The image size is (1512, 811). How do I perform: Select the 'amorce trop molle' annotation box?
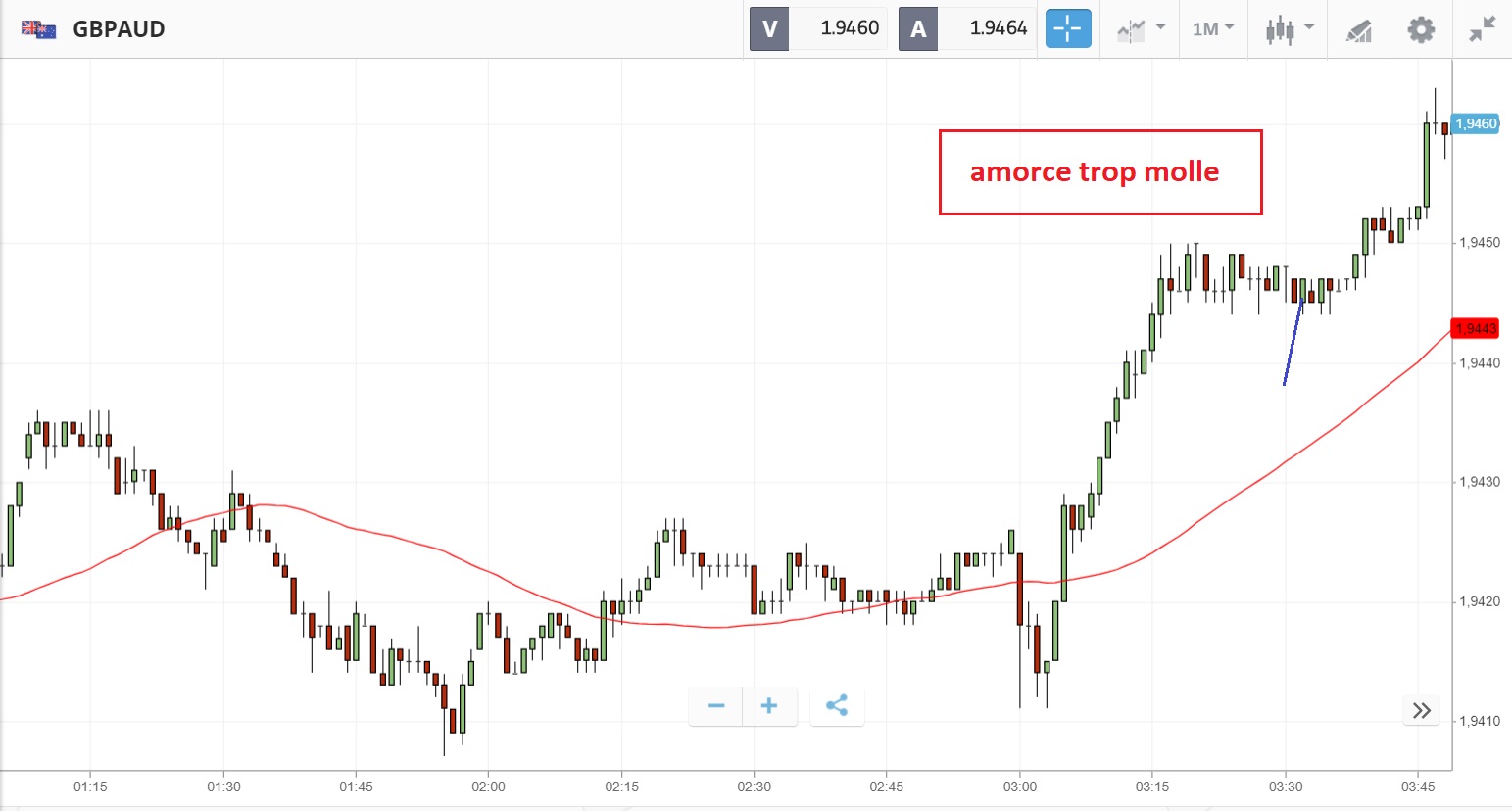click(x=1099, y=172)
